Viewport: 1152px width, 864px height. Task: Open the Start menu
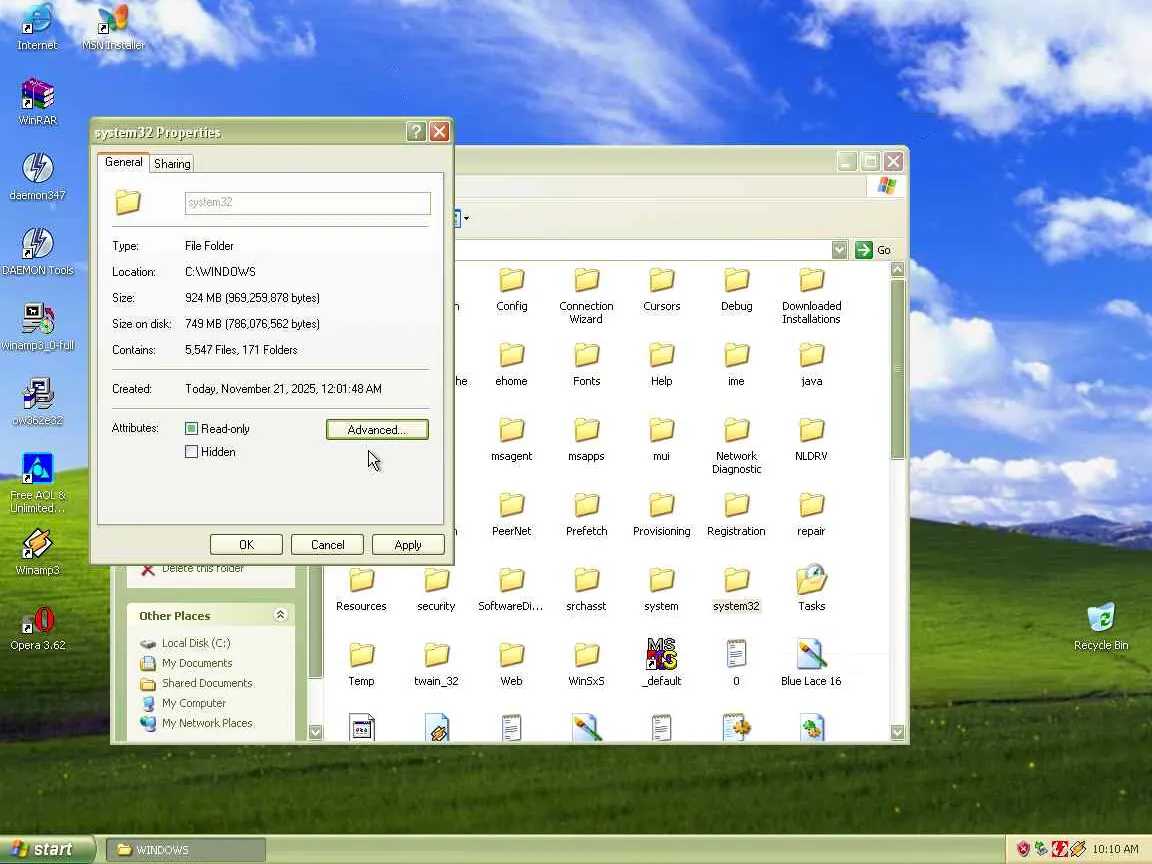pos(46,849)
